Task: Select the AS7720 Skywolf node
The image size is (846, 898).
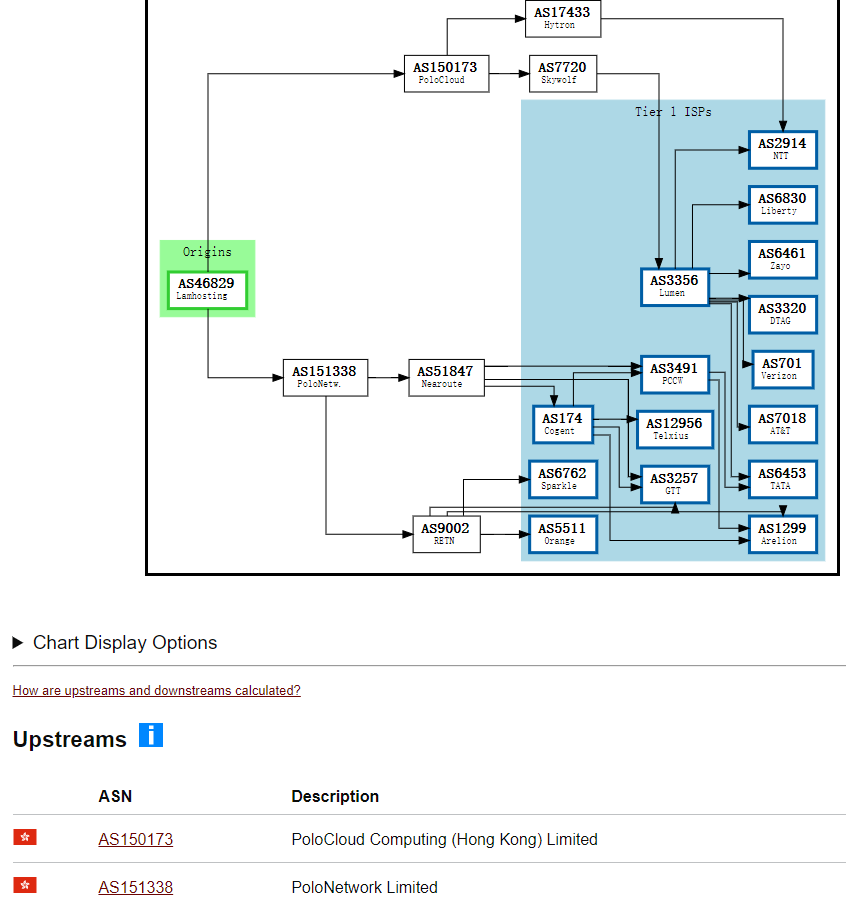Action: pos(562,73)
